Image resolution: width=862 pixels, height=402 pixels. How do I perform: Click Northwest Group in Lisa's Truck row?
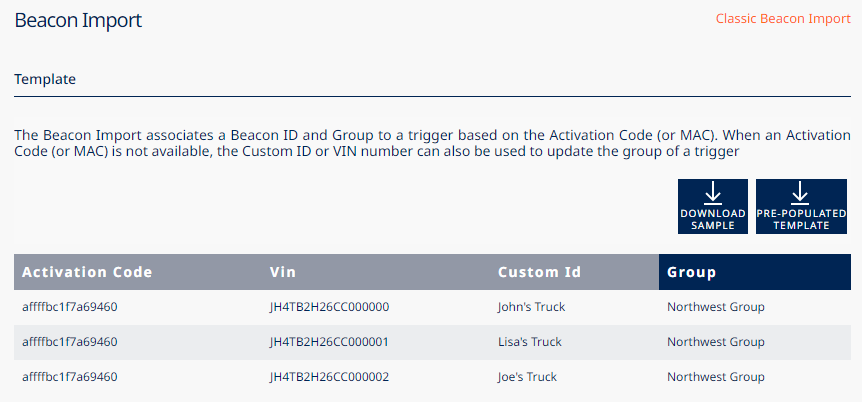click(716, 342)
